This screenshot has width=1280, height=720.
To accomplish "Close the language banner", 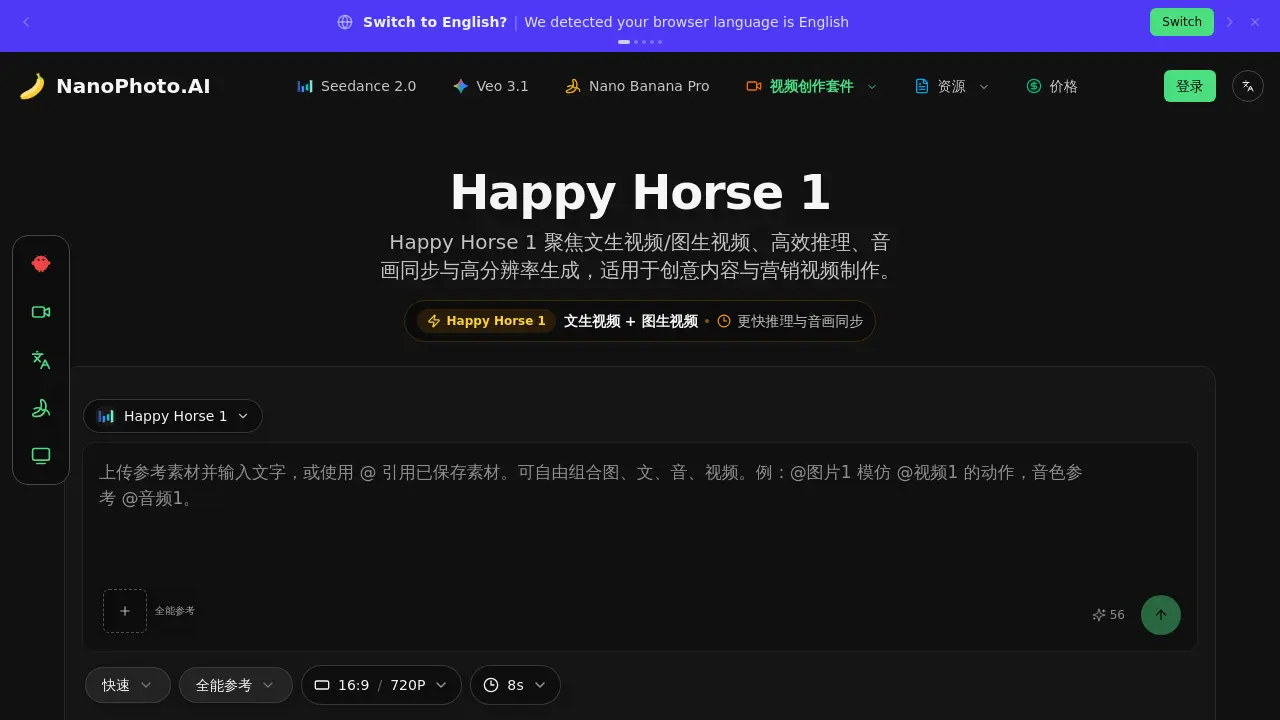I will click(x=1255, y=22).
